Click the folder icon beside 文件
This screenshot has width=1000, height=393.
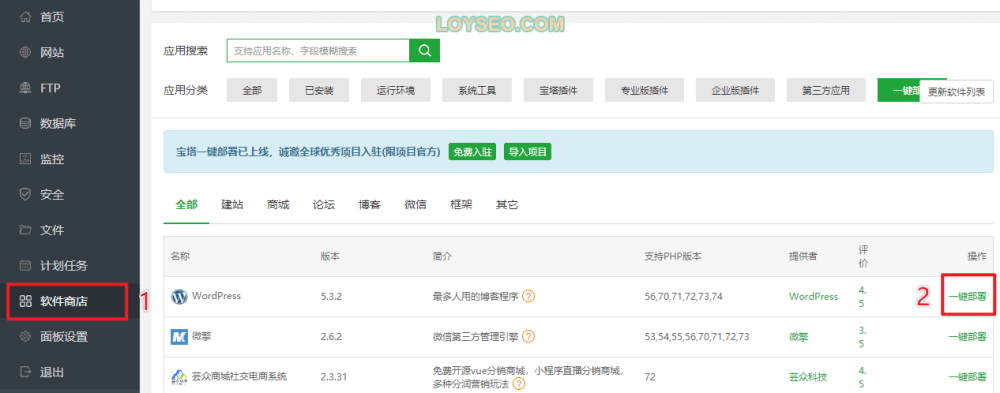click(26, 230)
